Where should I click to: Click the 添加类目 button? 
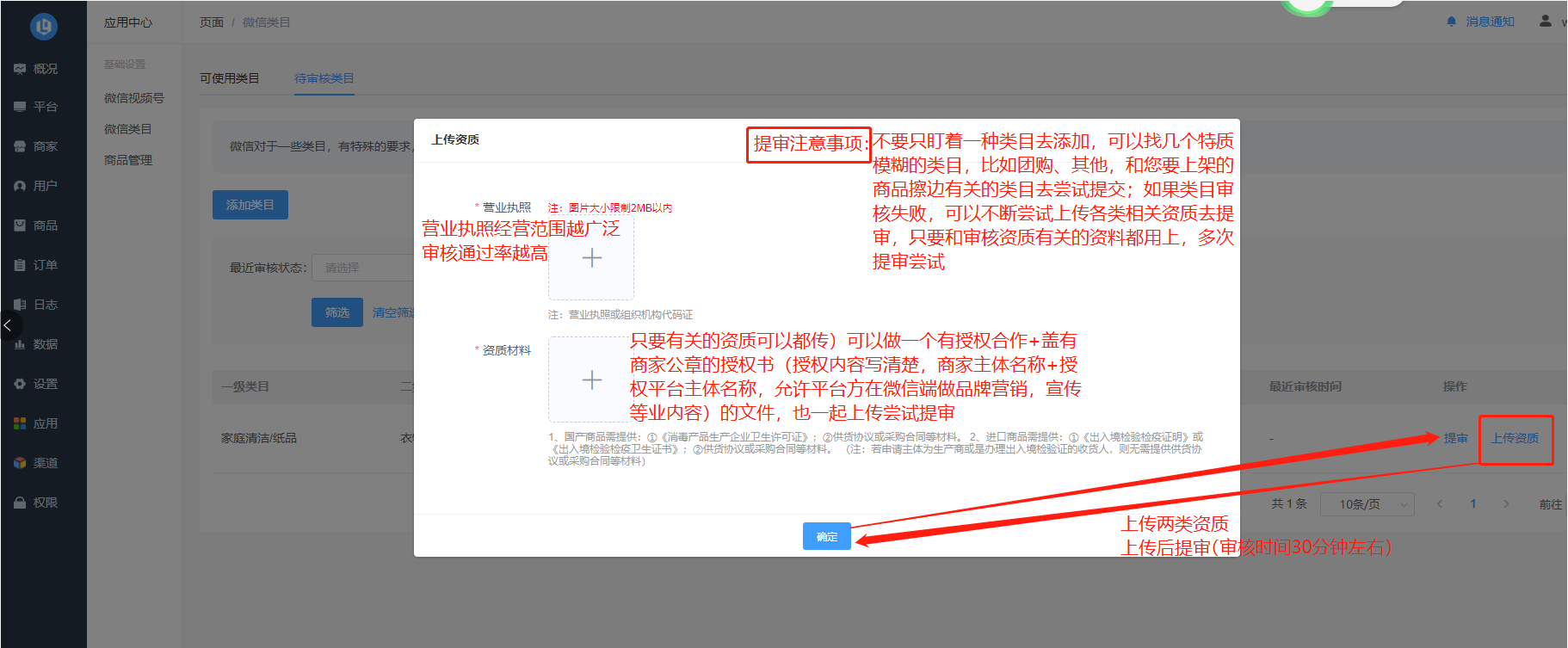[x=250, y=205]
